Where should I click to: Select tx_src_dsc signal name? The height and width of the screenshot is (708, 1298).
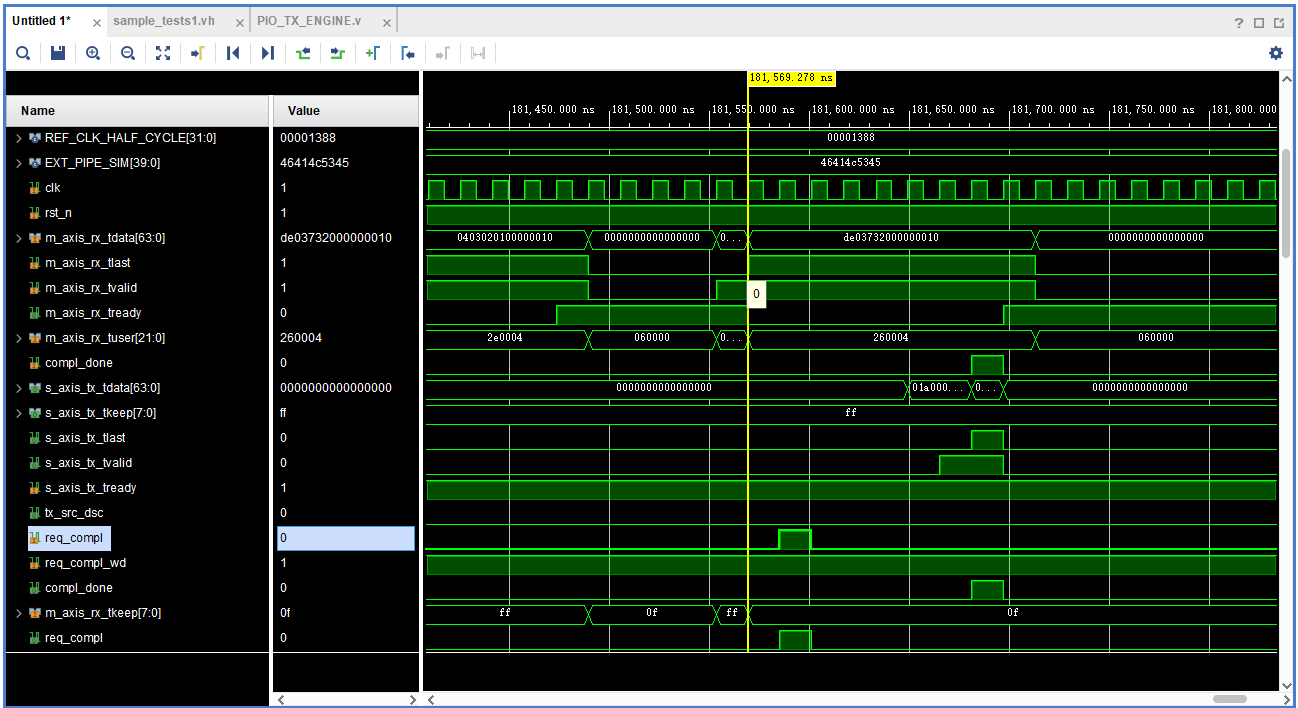(74, 513)
